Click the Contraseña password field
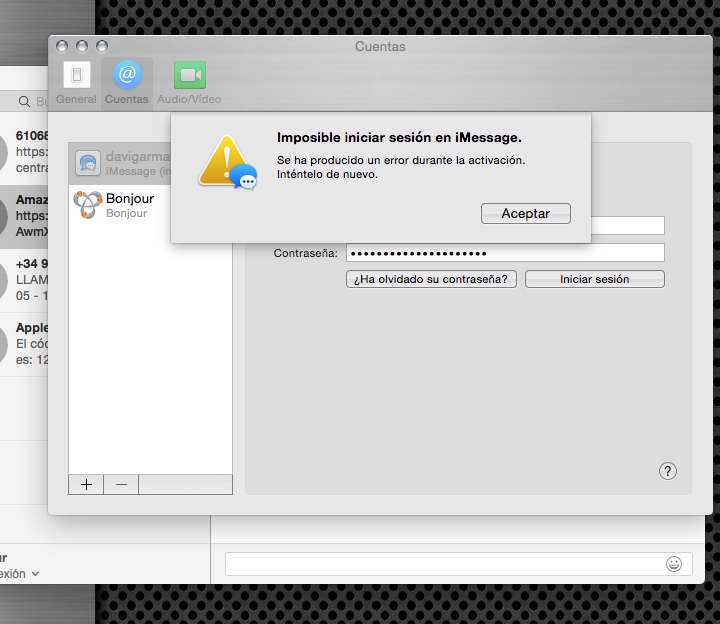This screenshot has height=624, width=720. [x=505, y=253]
